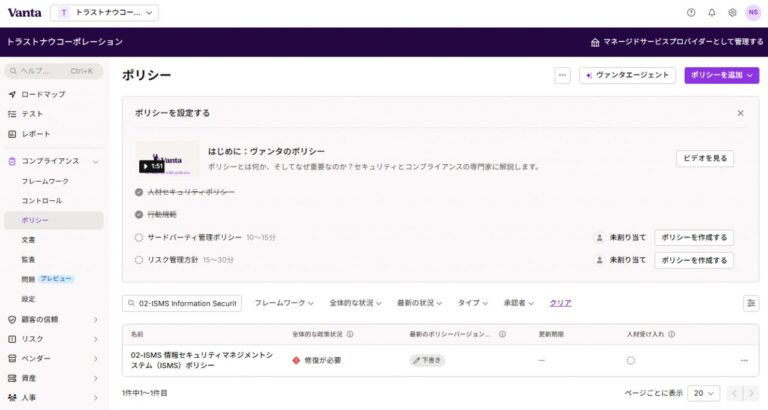The image size is (768, 410).
Task: Click ポリシーを作成する for リスク管理方針
Action: coord(694,261)
